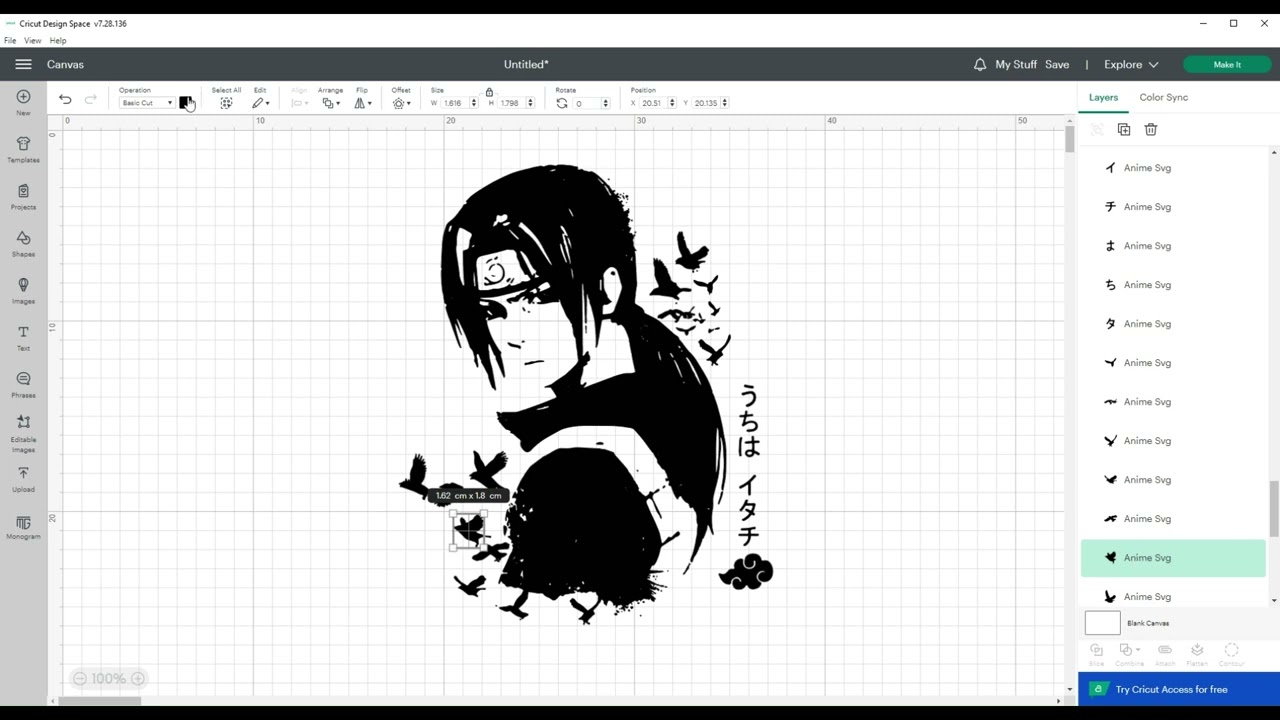The width and height of the screenshot is (1280, 720).
Task: Click Try Cricut Access for free banner
Action: pos(1179,689)
